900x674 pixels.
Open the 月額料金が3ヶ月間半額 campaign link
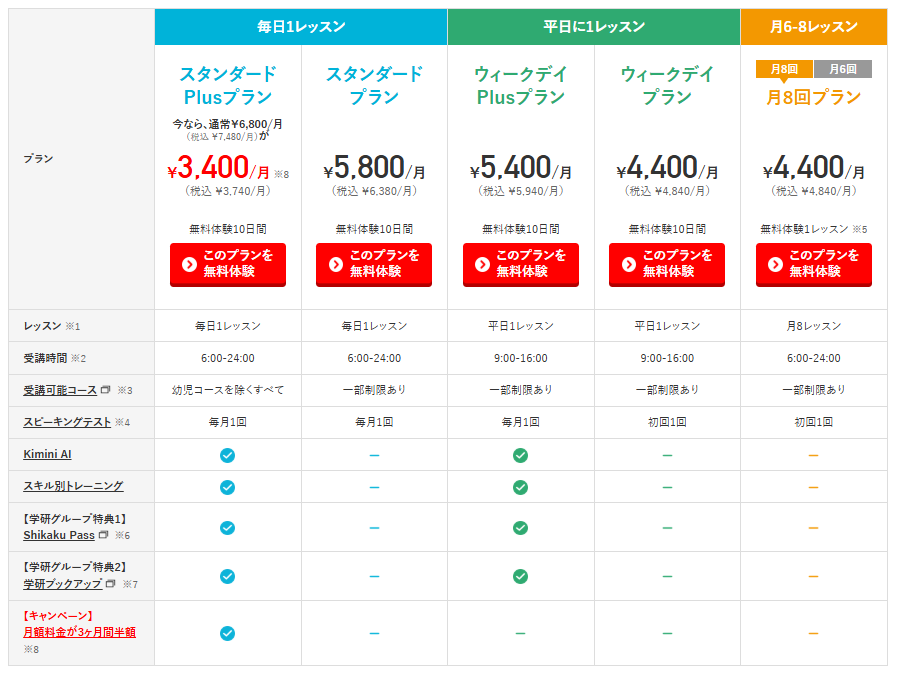click(x=79, y=632)
